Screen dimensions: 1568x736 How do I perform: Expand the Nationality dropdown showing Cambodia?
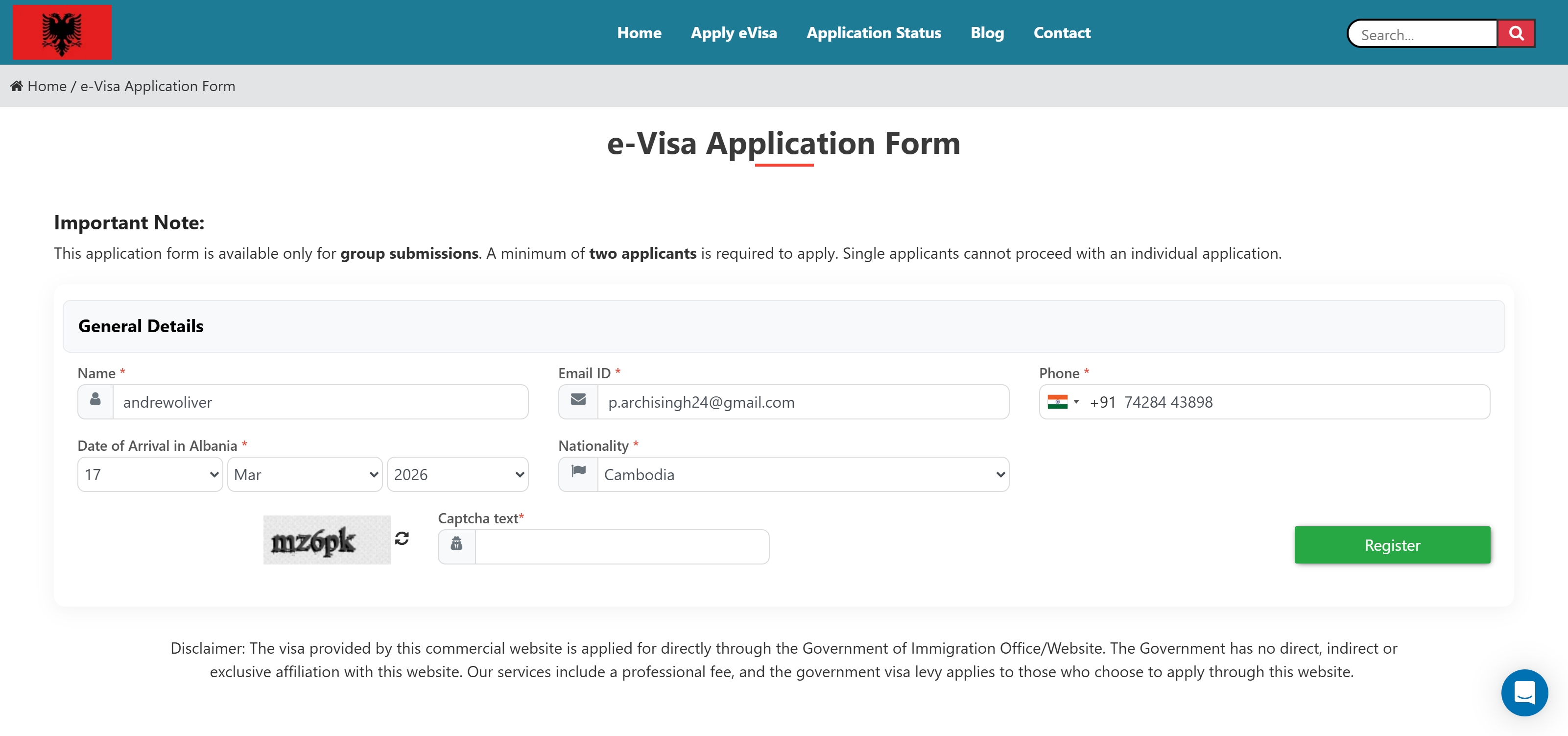pos(802,474)
